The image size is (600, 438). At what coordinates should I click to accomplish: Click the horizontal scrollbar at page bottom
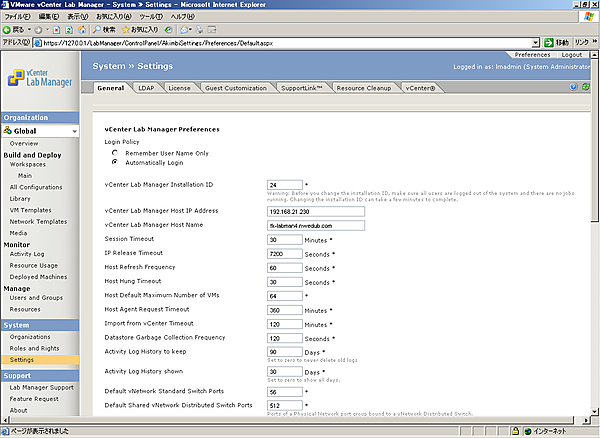coord(291,420)
